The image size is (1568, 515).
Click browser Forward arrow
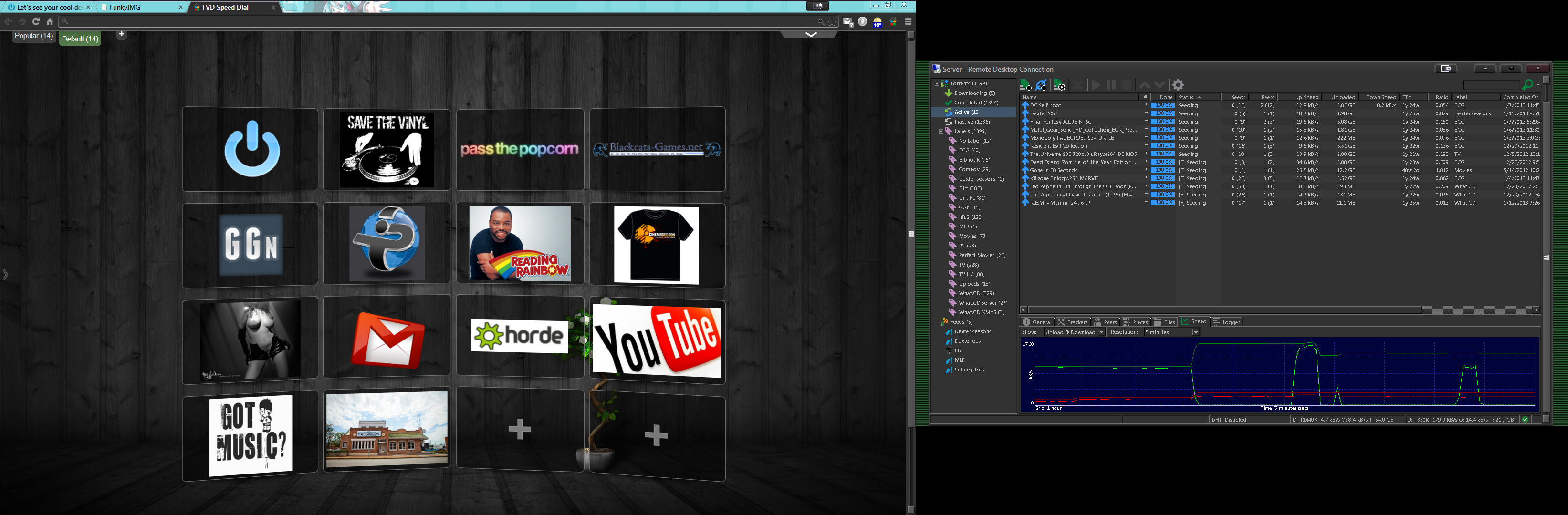point(22,21)
